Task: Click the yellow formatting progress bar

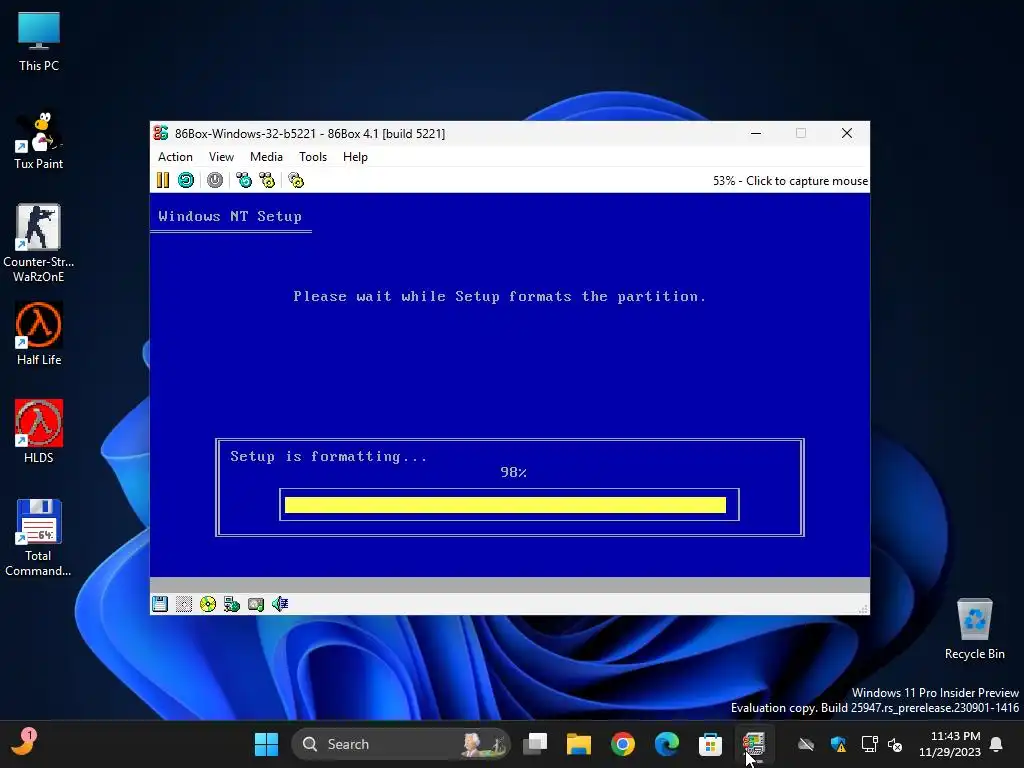Action: pyautogui.click(x=505, y=505)
